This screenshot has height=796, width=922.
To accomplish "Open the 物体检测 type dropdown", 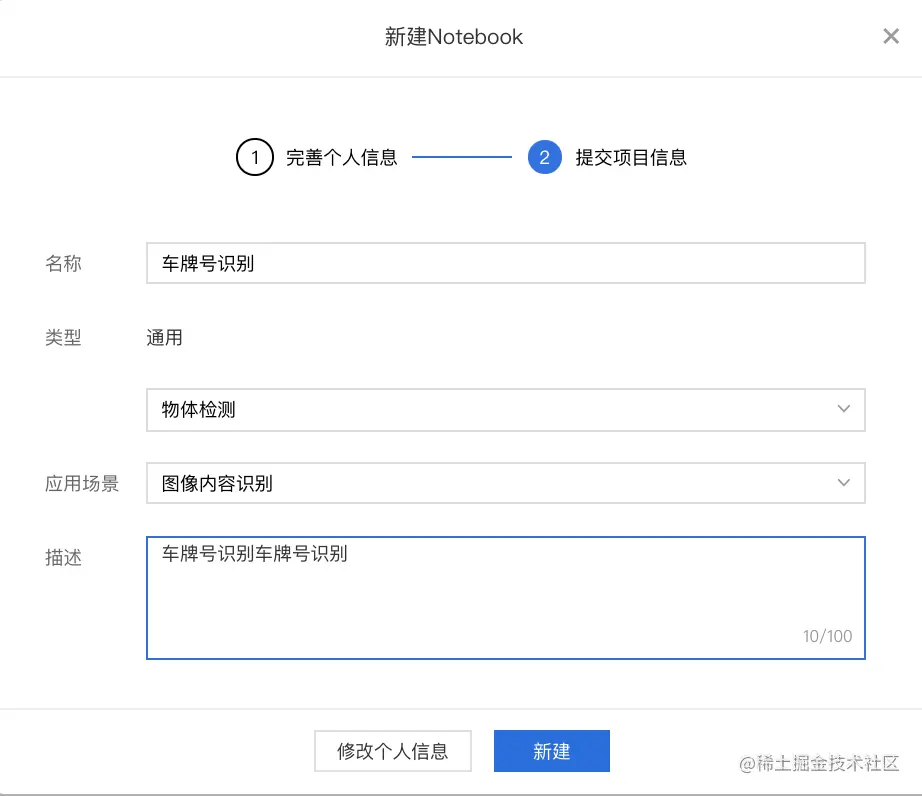I will (x=505, y=410).
